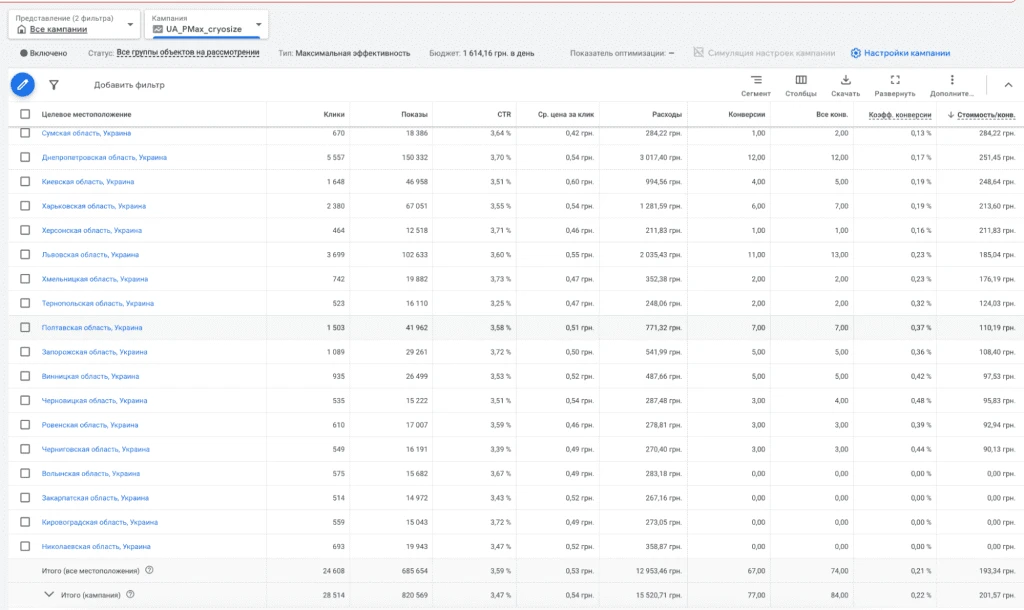Expand the Итого (кампания) row chevron
The height and width of the screenshot is (610, 1024).
(x=49, y=594)
